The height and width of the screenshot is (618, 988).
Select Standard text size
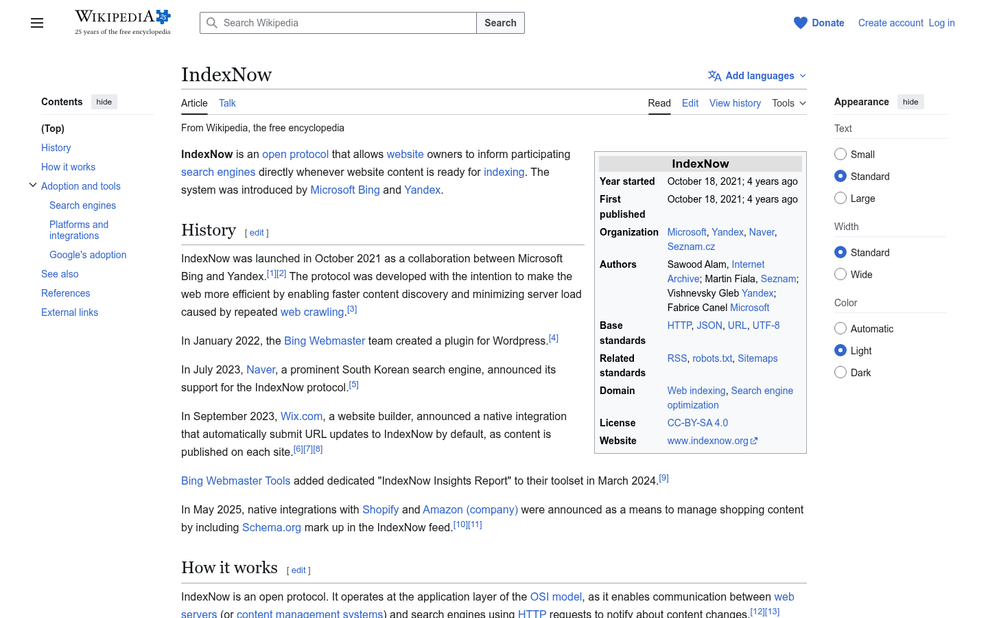[840, 176]
